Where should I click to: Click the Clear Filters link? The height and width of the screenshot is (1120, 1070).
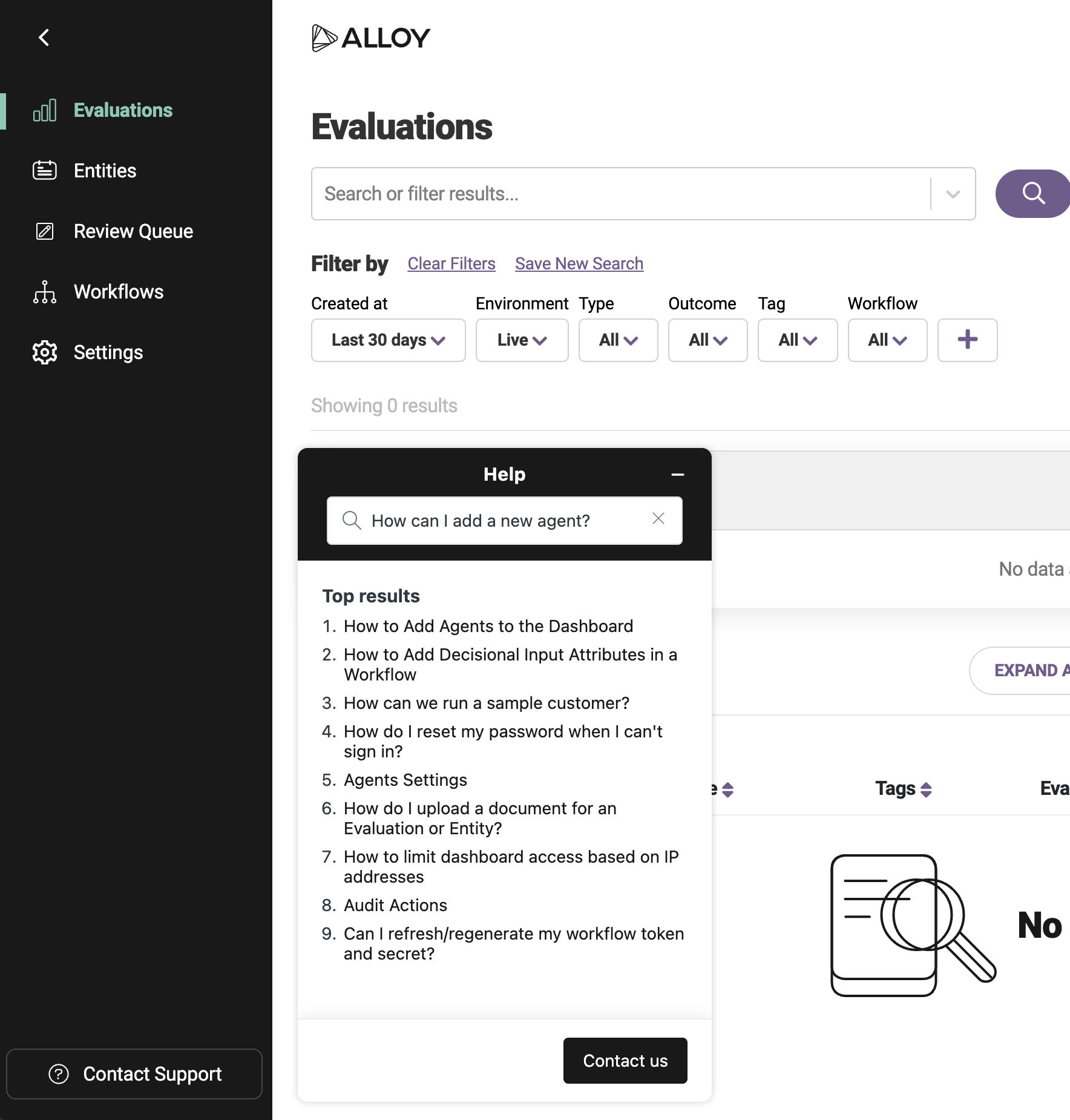[x=451, y=263]
